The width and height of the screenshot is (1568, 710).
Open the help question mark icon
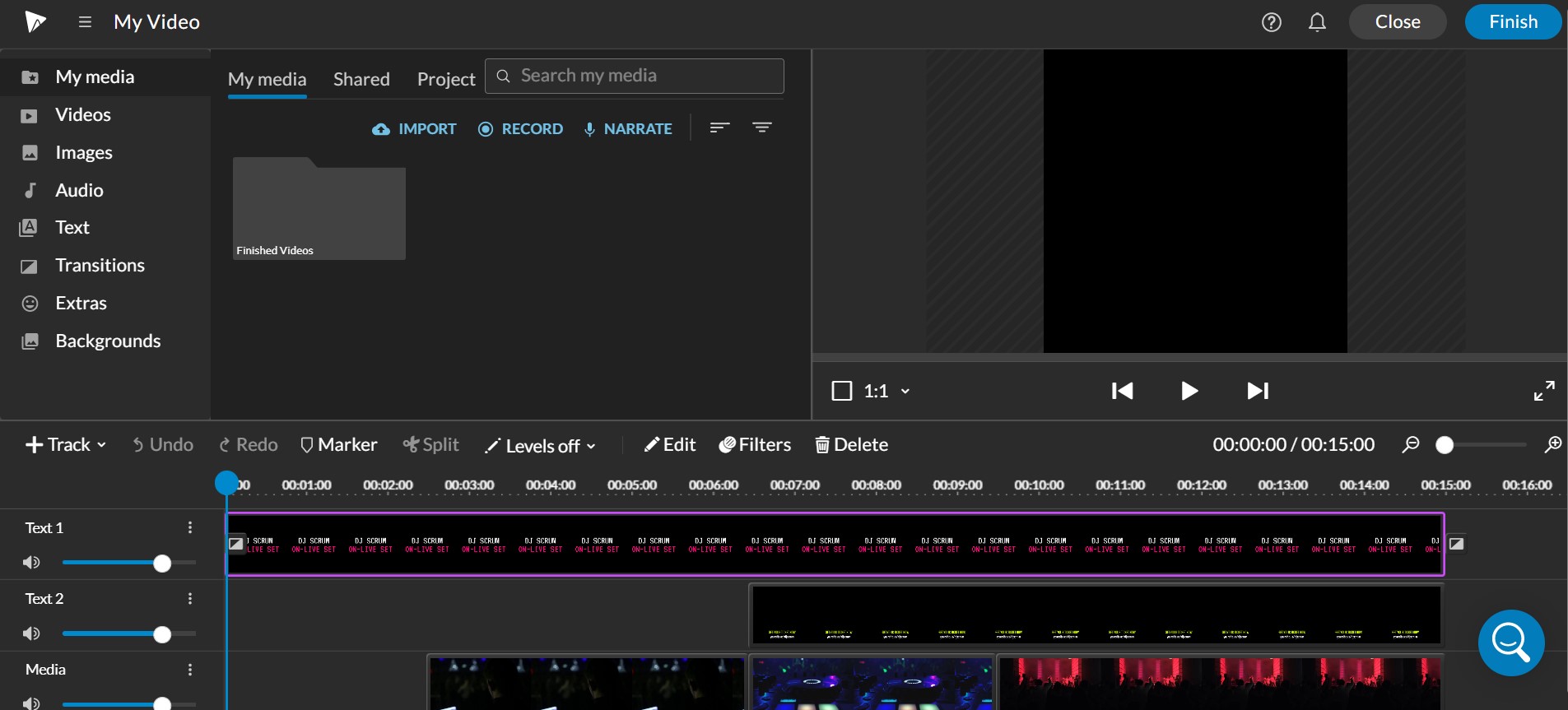1272,22
